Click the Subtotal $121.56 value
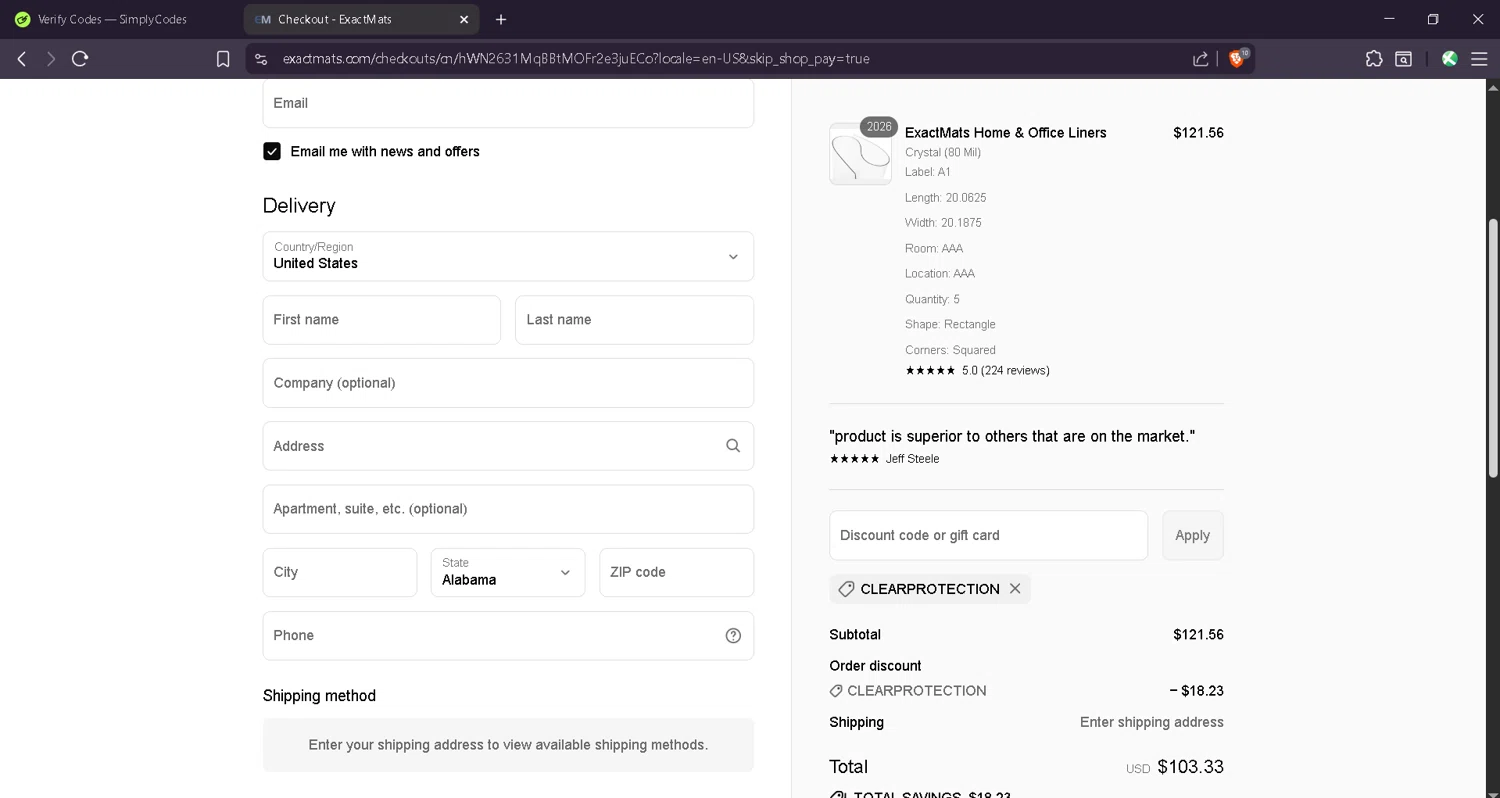The width and height of the screenshot is (1500, 798). point(1198,635)
